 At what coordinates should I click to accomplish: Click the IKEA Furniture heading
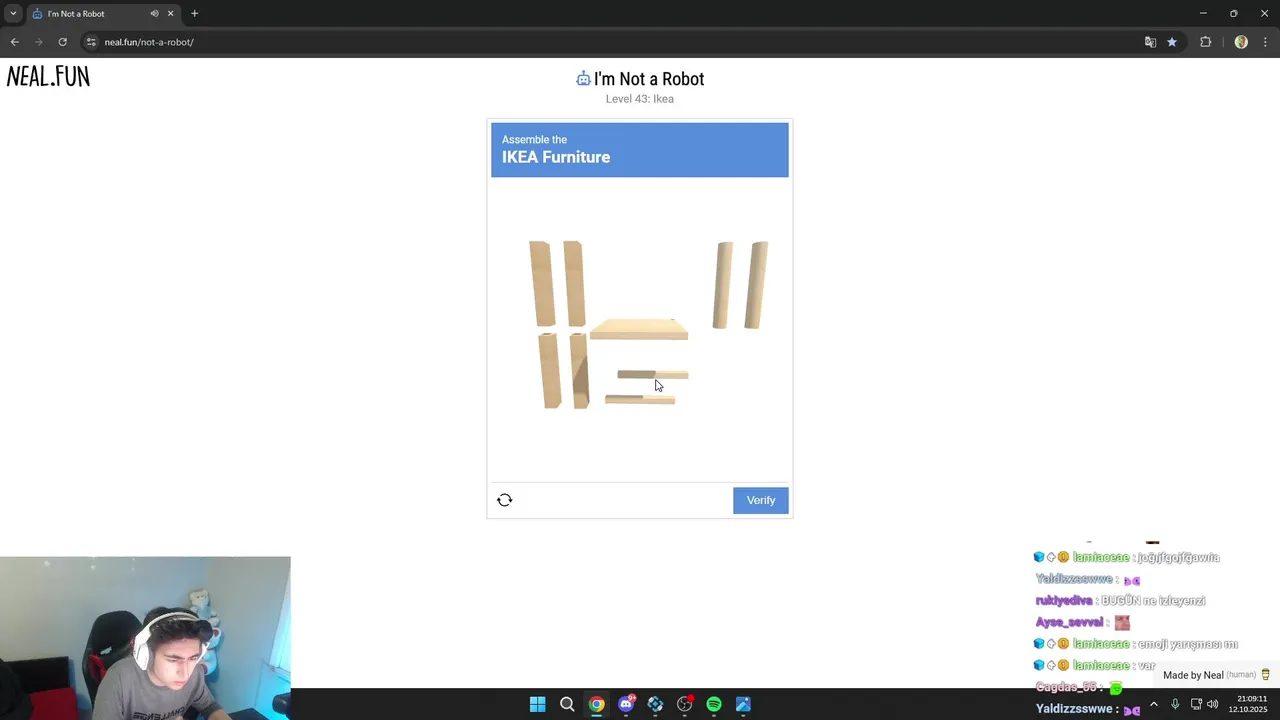tap(556, 157)
